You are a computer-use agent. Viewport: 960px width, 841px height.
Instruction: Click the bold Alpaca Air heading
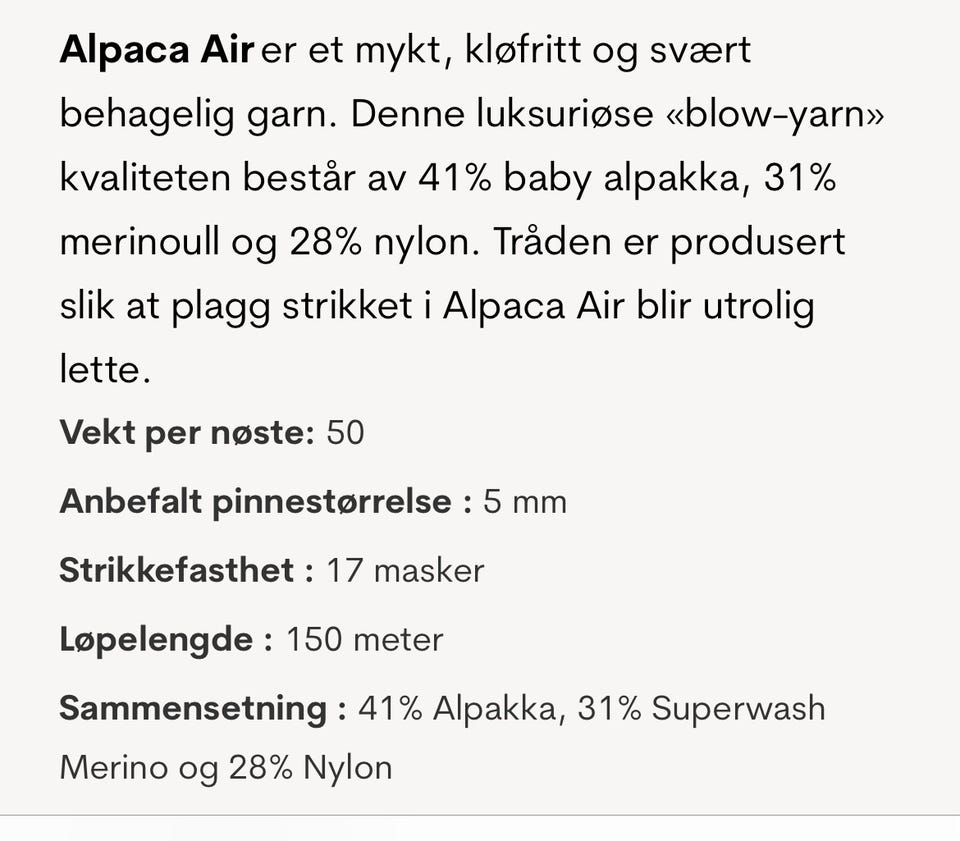coord(156,50)
